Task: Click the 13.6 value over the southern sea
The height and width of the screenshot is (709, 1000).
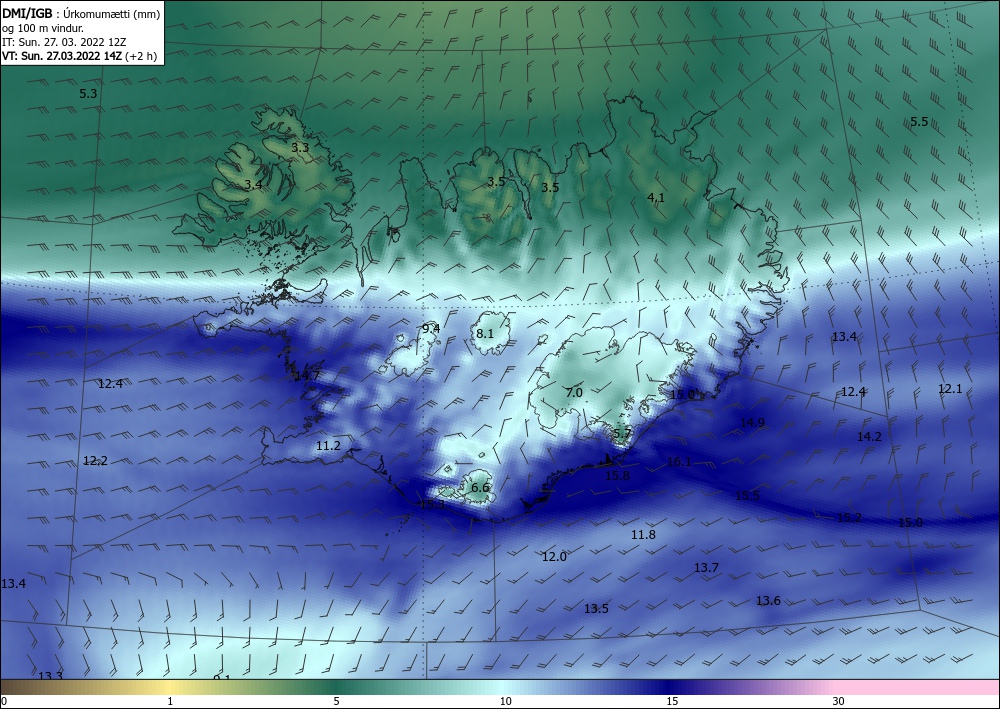Action: tap(768, 601)
